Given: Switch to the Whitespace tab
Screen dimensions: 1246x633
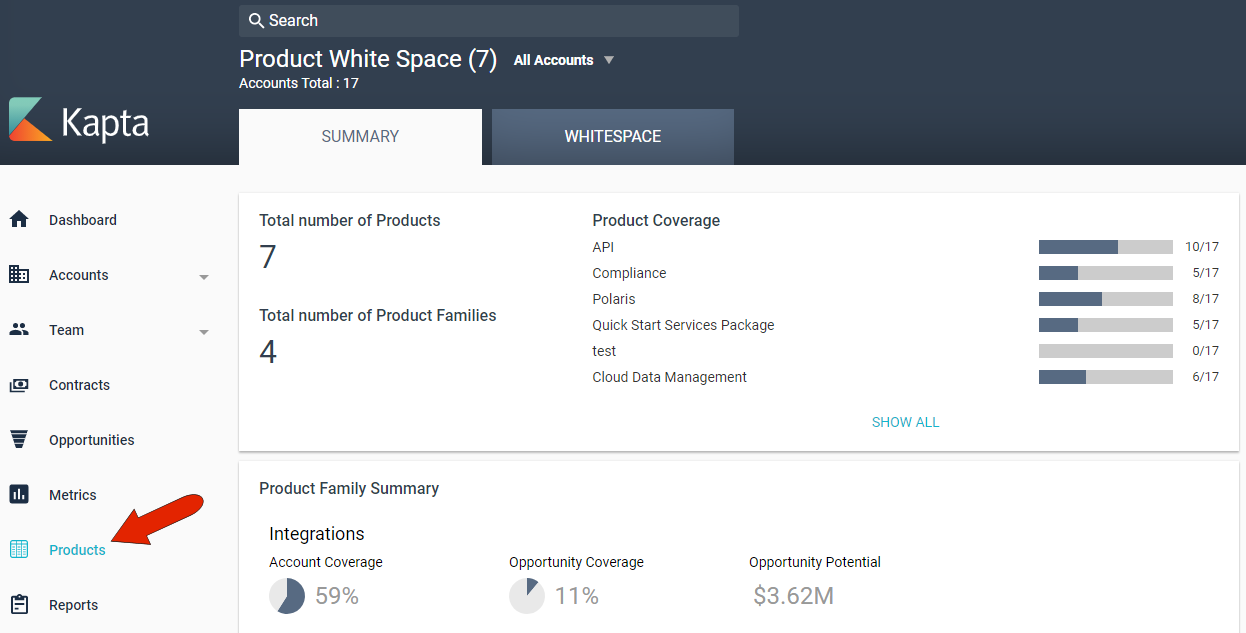Looking at the screenshot, I should 612,137.
